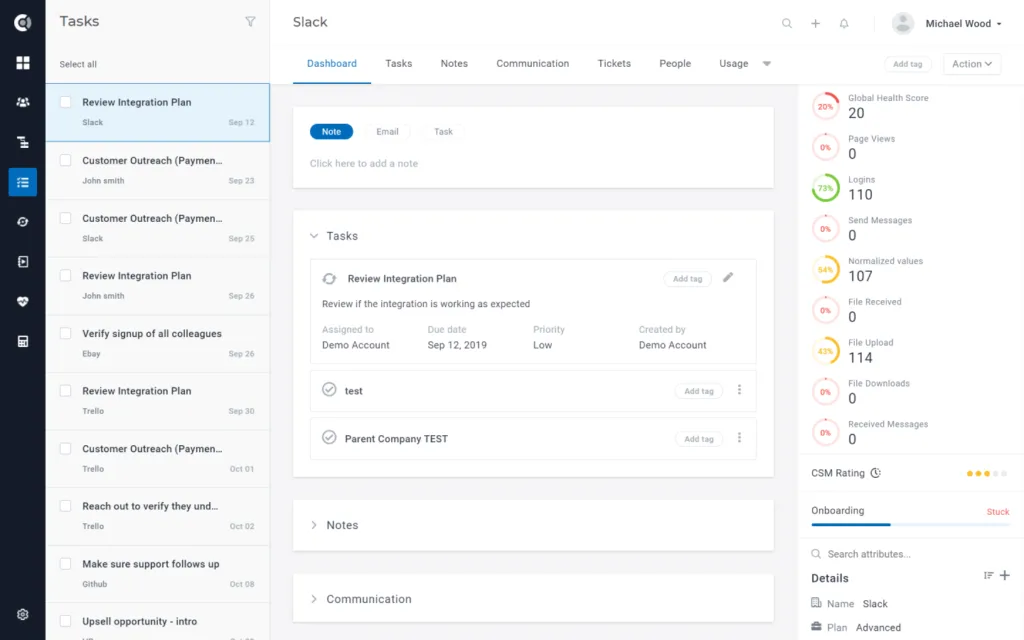Click the Search attributes field
The height and width of the screenshot is (640, 1024).
(x=910, y=554)
